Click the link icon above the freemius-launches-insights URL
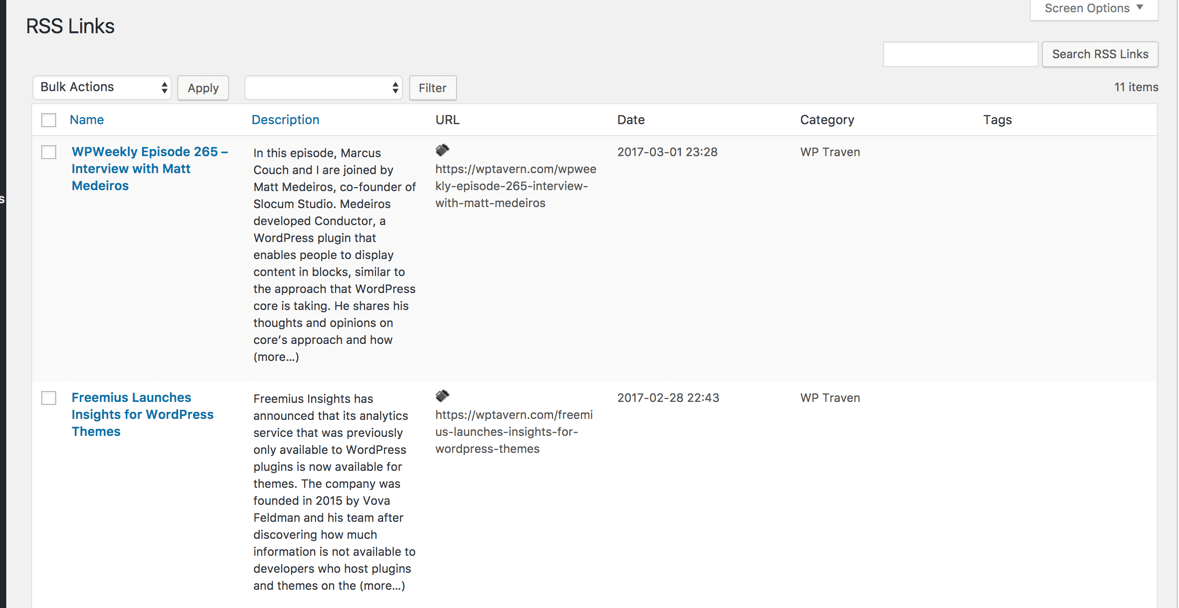1179x608 pixels. coord(442,396)
